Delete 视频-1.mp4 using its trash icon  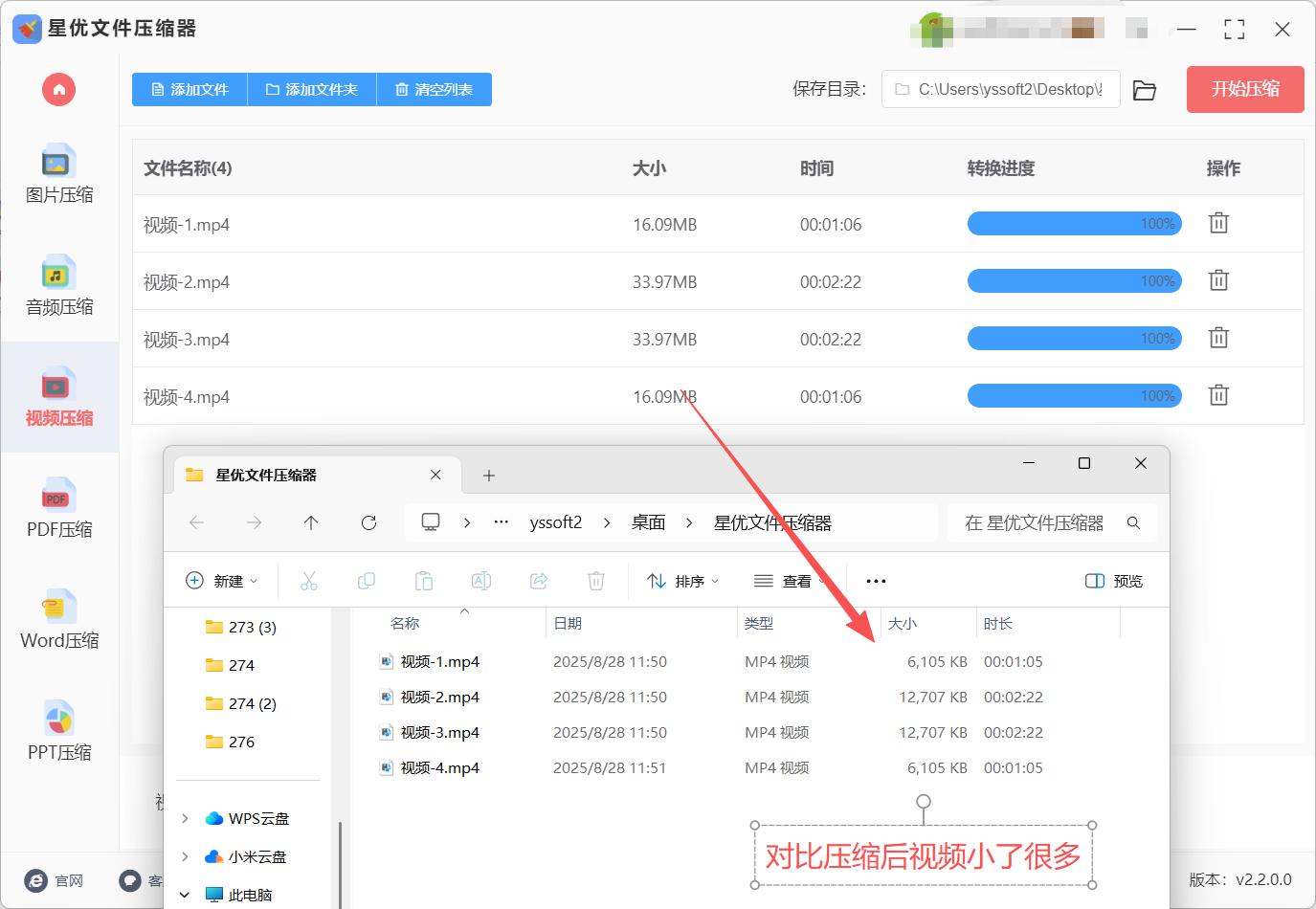[1217, 223]
